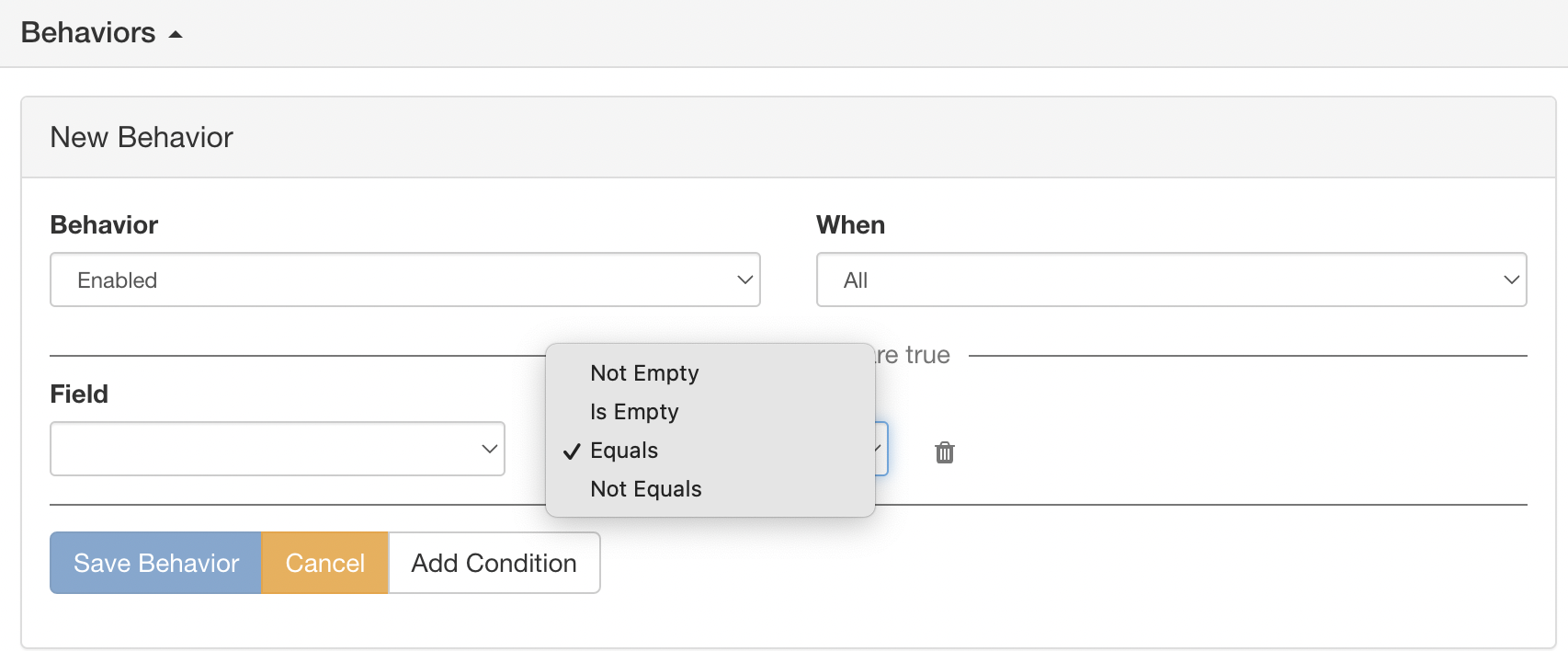Collapse the Behaviors section arrow
The height and width of the screenshot is (651, 1568).
click(176, 34)
